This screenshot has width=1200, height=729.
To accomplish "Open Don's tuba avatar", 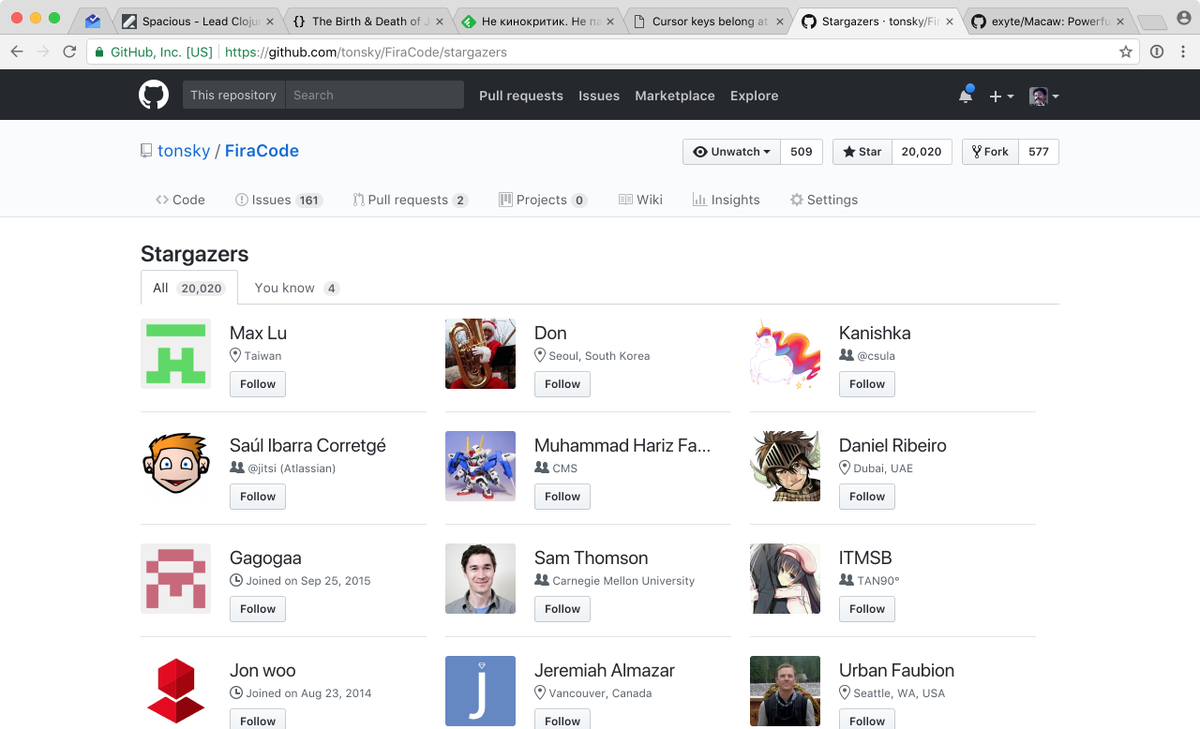I will pyautogui.click(x=480, y=354).
